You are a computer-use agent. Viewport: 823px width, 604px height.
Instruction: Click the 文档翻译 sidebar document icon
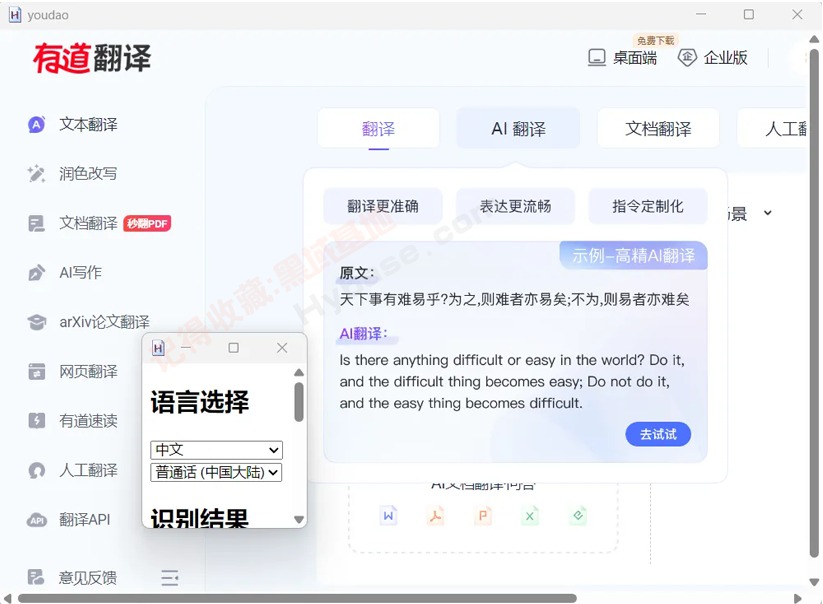tap(36, 224)
